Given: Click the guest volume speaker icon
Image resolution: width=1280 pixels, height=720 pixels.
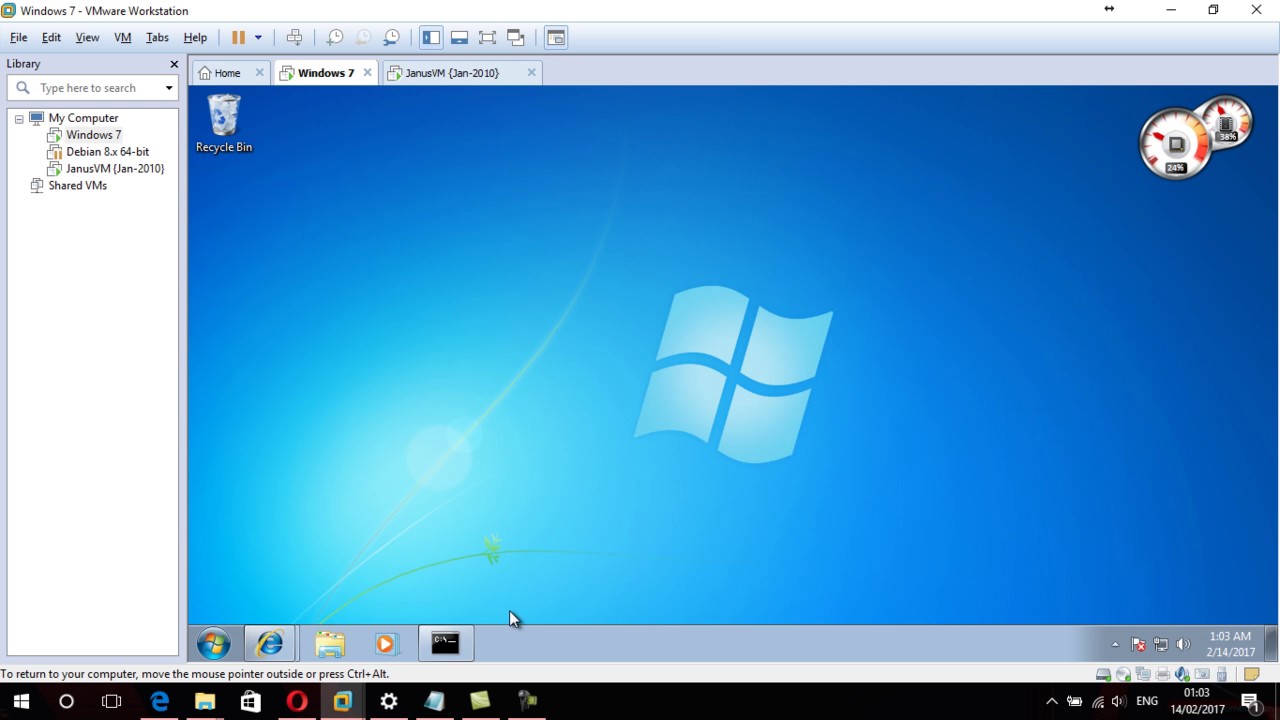Looking at the screenshot, I should [1183, 645].
